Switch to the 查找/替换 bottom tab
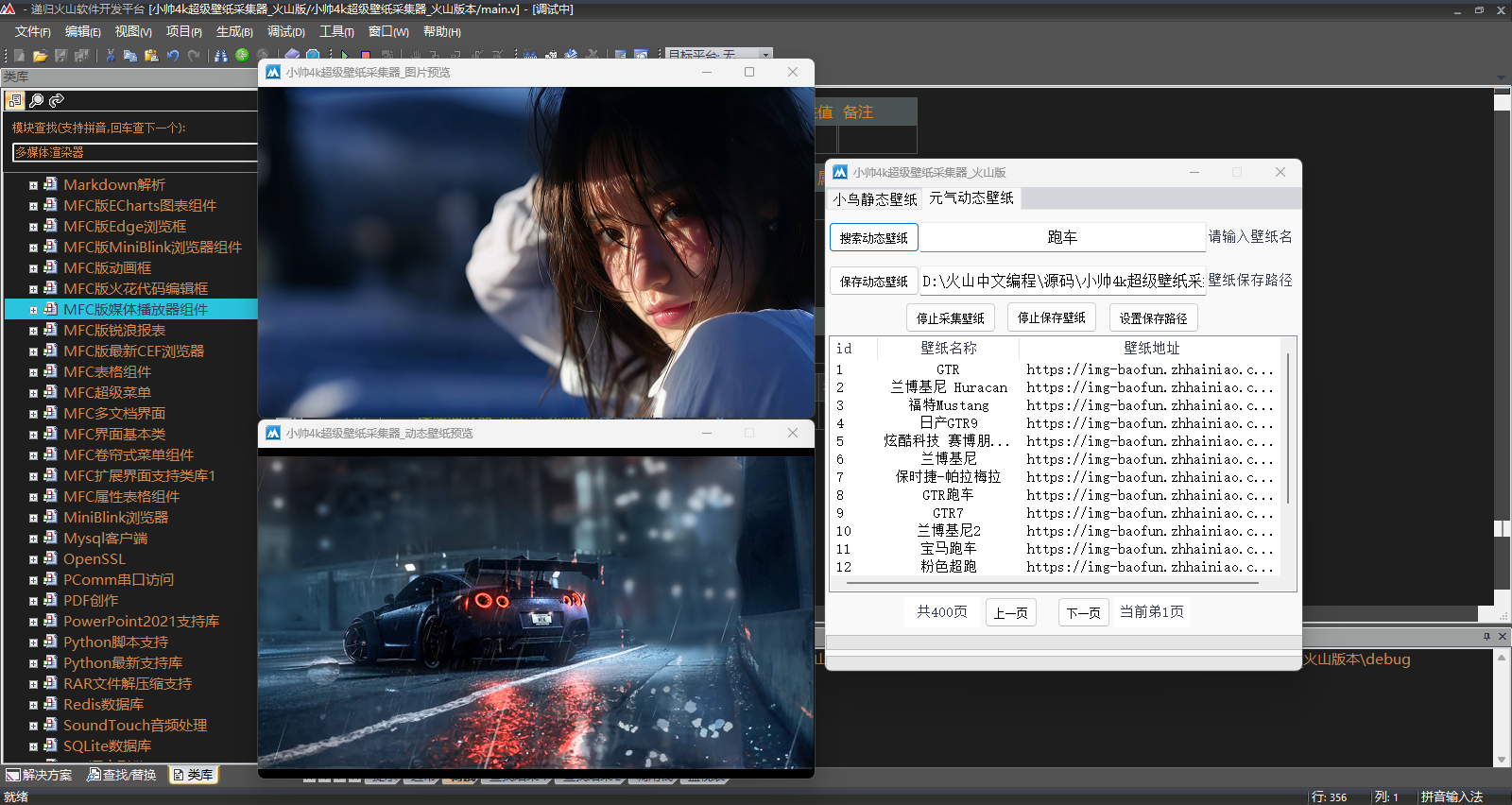1512x805 pixels. 122,775
